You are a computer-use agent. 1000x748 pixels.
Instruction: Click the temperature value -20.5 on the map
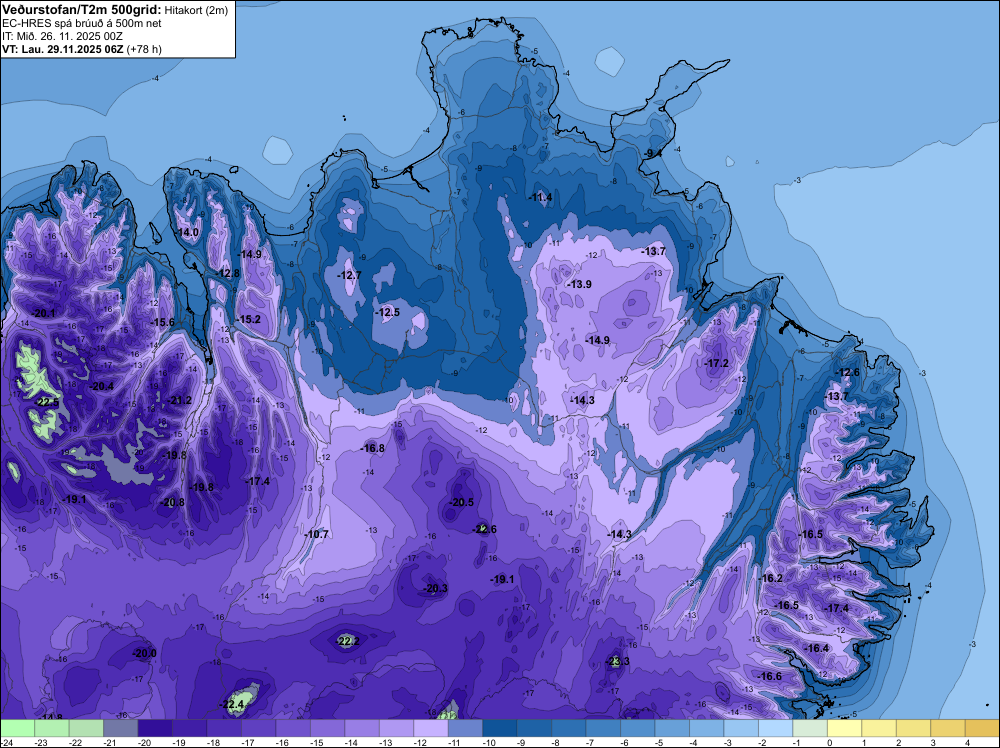point(462,502)
